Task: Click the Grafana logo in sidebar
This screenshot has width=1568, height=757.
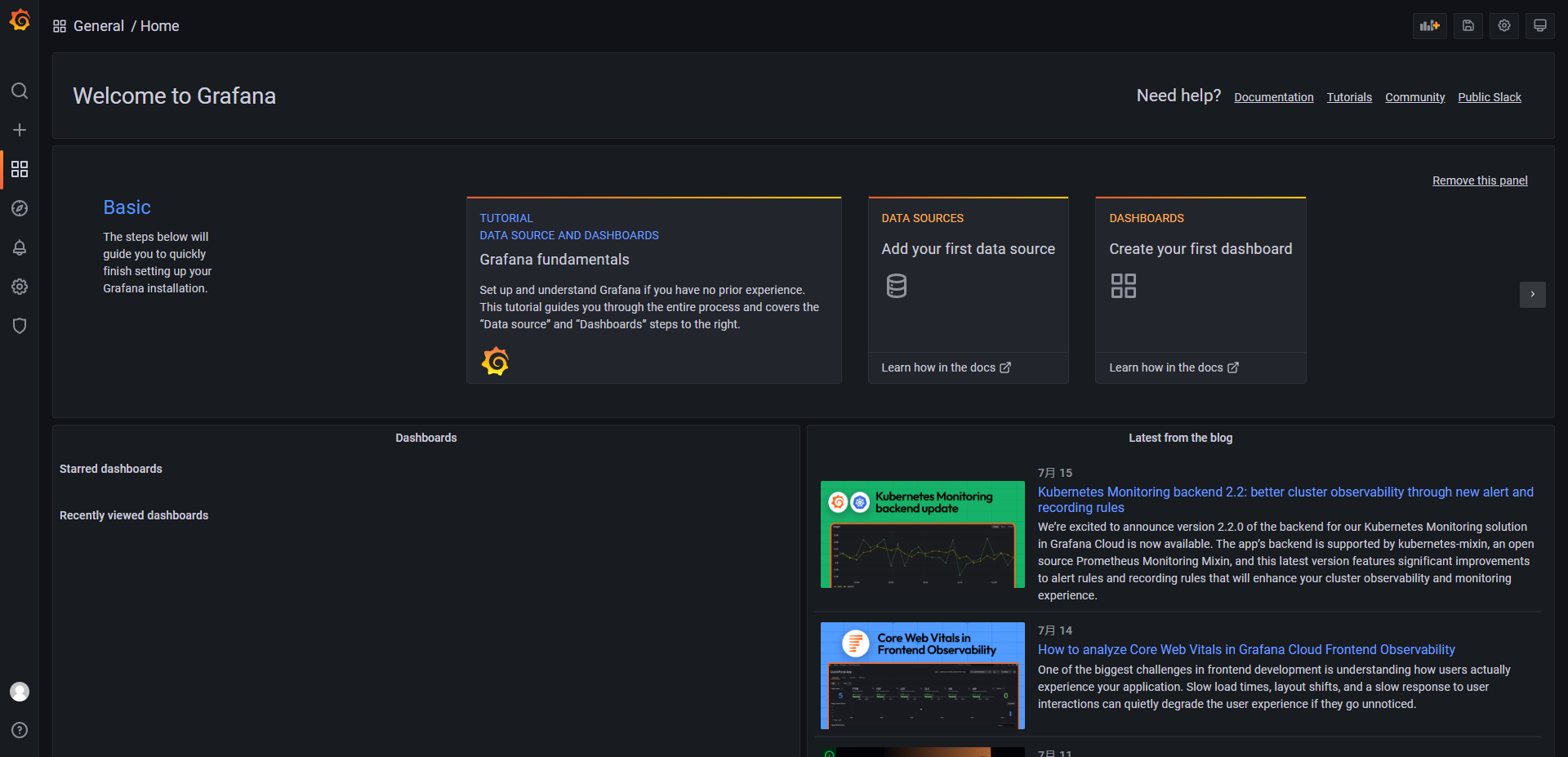Action: tap(20, 20)
